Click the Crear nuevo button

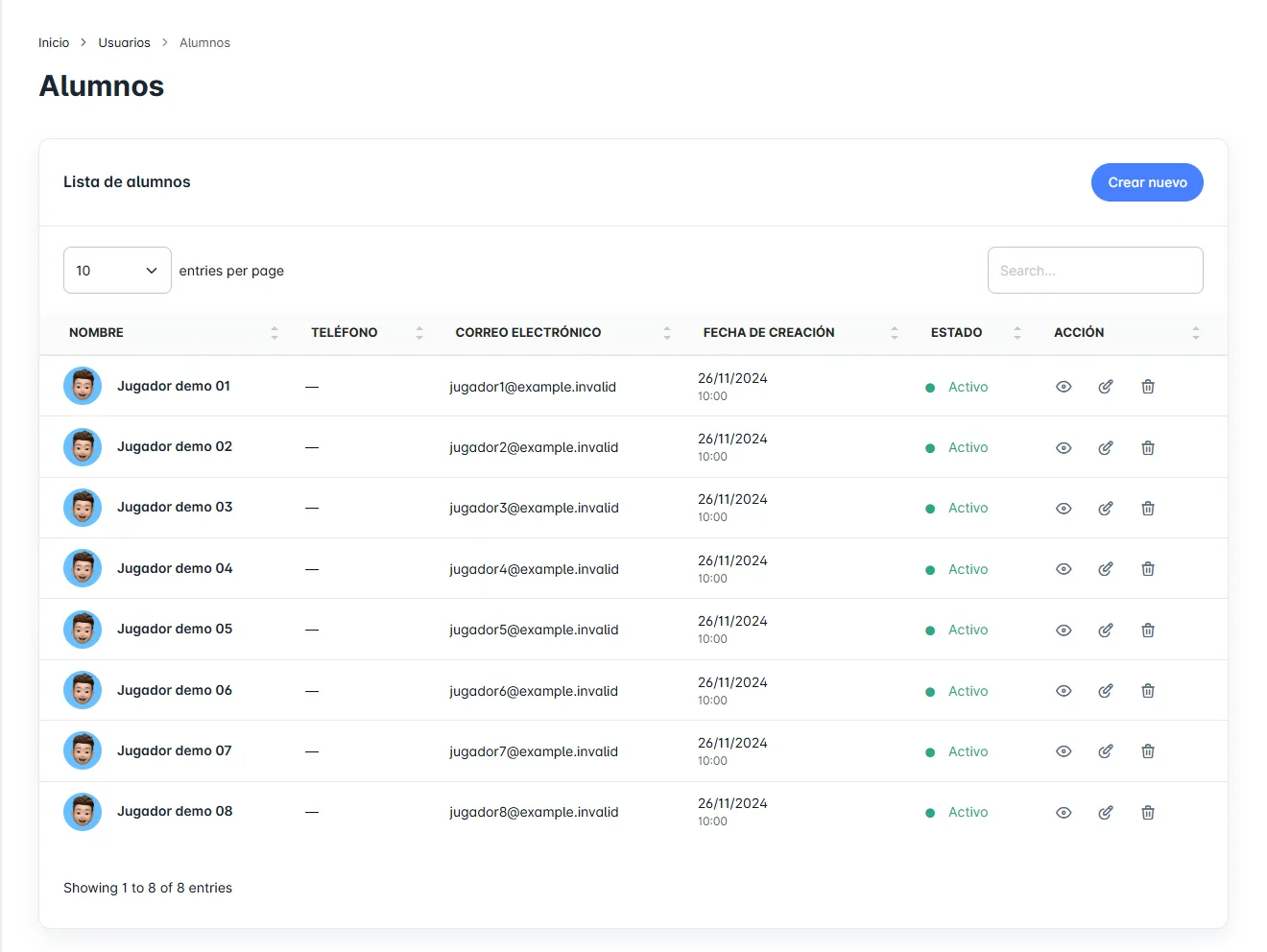pyautogui.click(x=1147, y=182)
